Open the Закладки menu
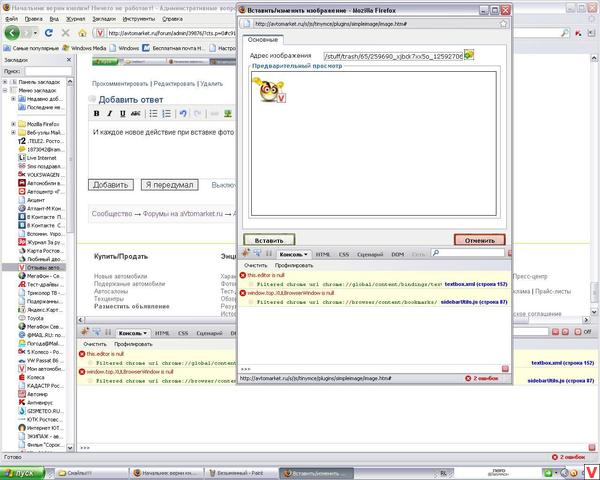Viewport: 600px width, 480px height. 104,19
